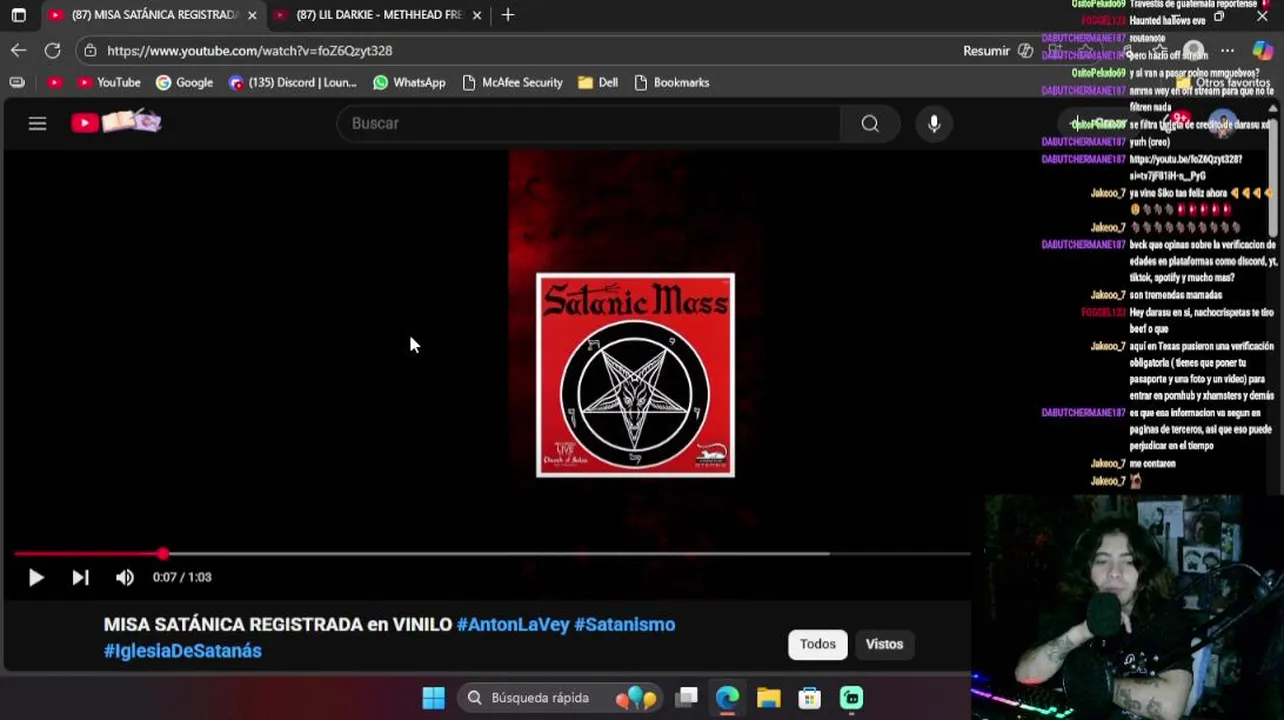Screen dimensions: 1284x720
Task: Open the #Satanismo hashtag link
Action: coord(625,624)
